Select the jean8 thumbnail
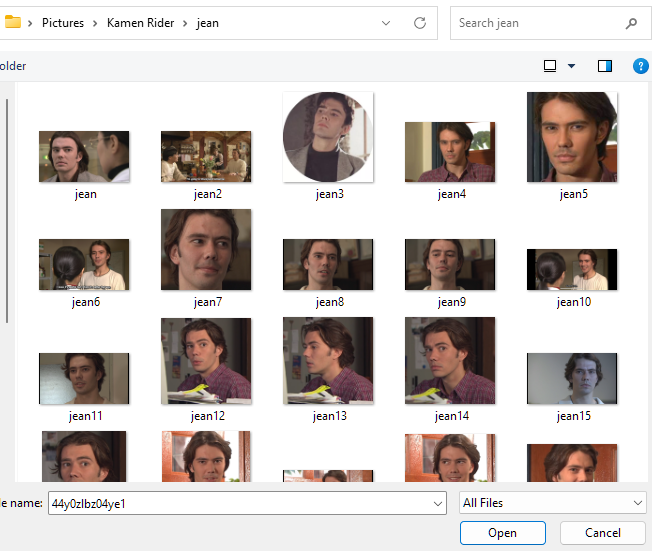Image resolution: width=652 pixels, height=551 pixels. (x=328, y=264)
